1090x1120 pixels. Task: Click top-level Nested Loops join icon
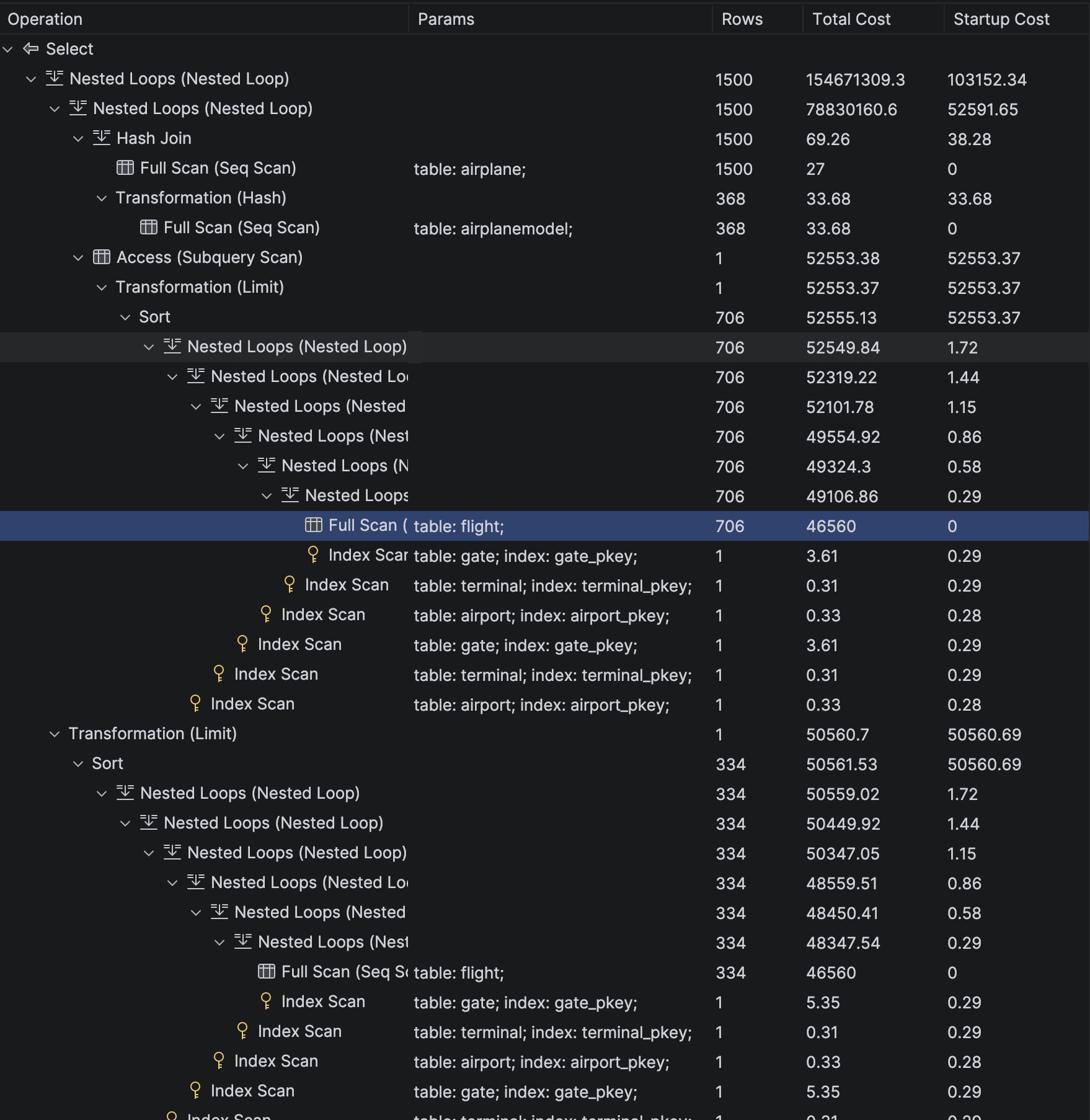click(55, 78)
